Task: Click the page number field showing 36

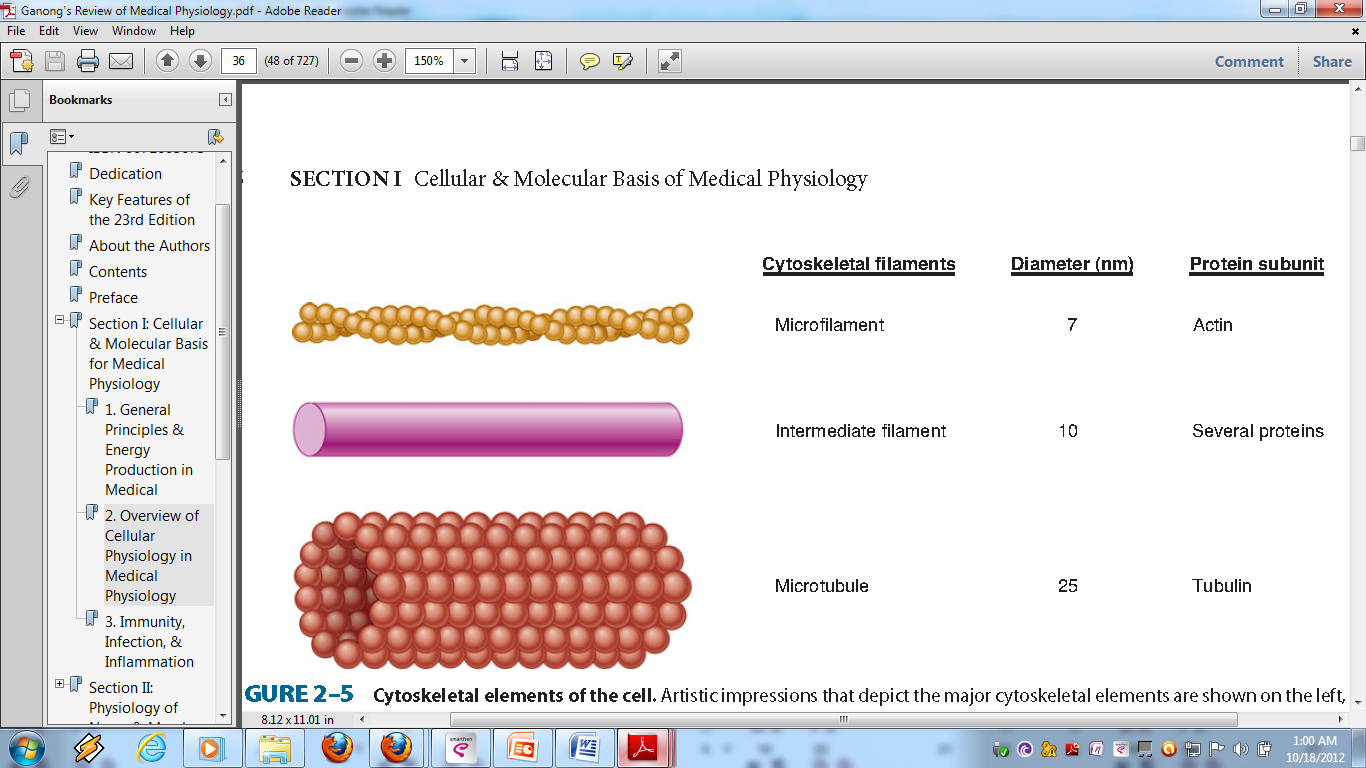Action: [x=239, y=61]
